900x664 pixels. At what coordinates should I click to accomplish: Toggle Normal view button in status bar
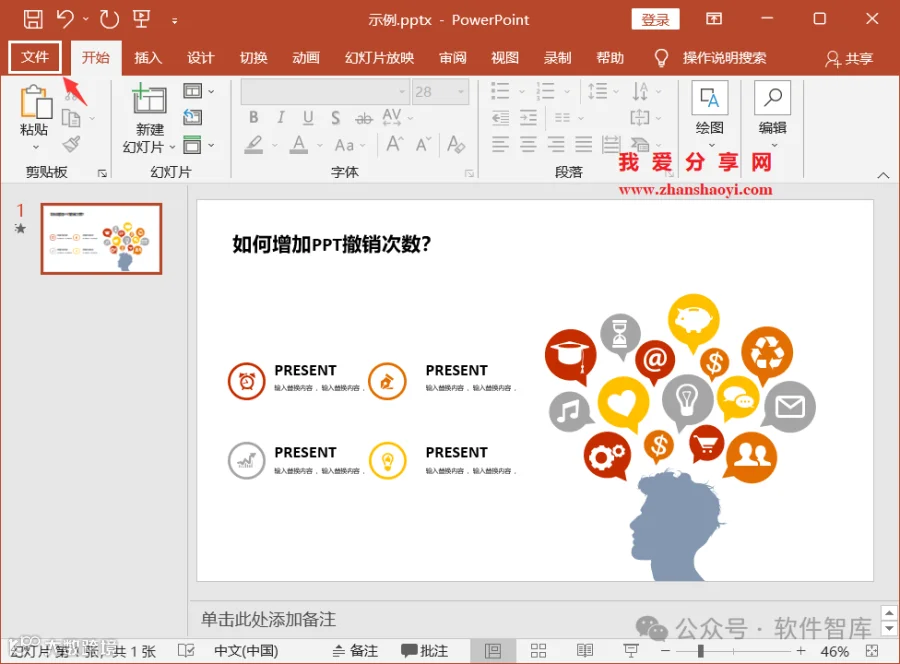pyautogui.click(x=492, y=651)
